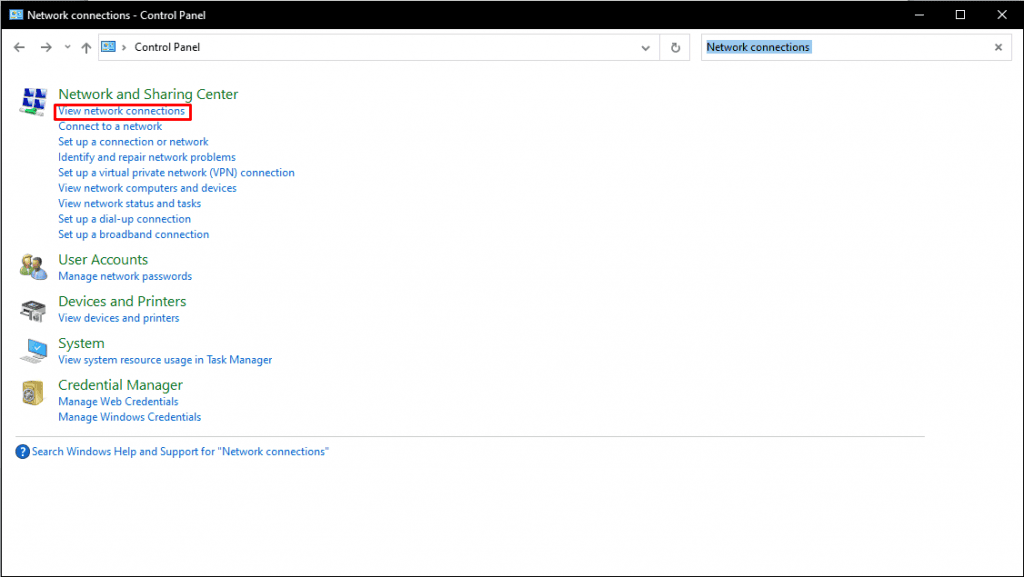Go up one level with up arrow

point(86,47)
